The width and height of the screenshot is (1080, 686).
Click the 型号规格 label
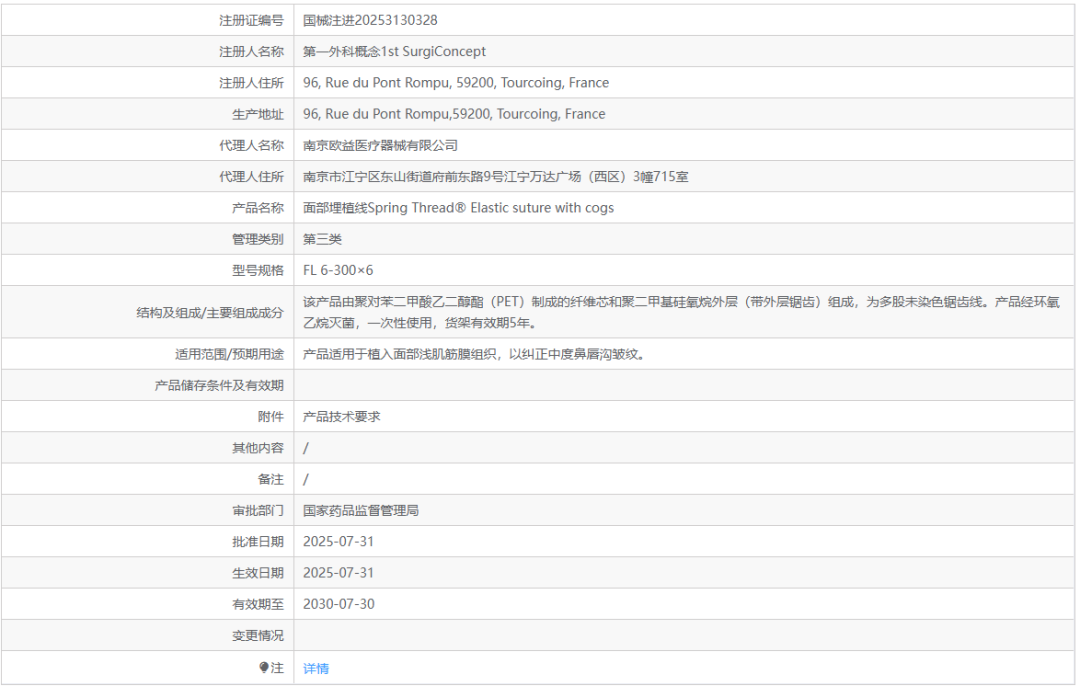258,271
